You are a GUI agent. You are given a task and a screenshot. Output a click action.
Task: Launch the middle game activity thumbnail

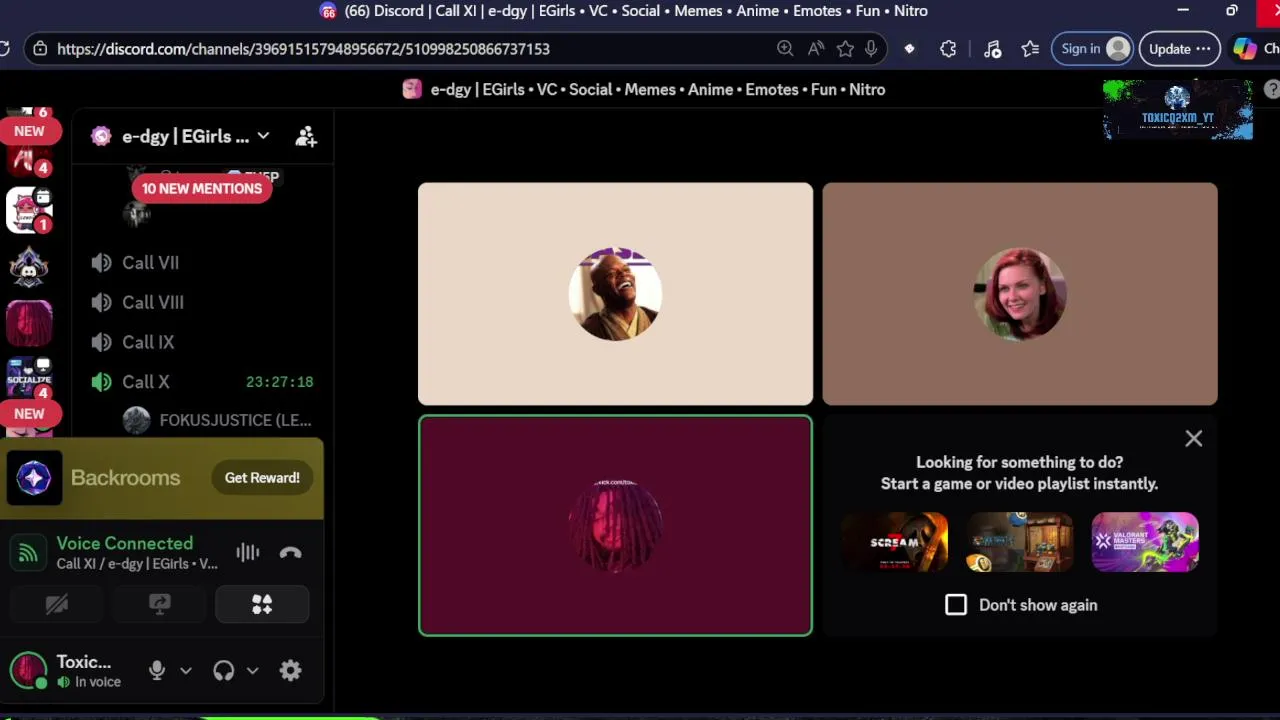pyautogui.click(x=1019, y=542)
